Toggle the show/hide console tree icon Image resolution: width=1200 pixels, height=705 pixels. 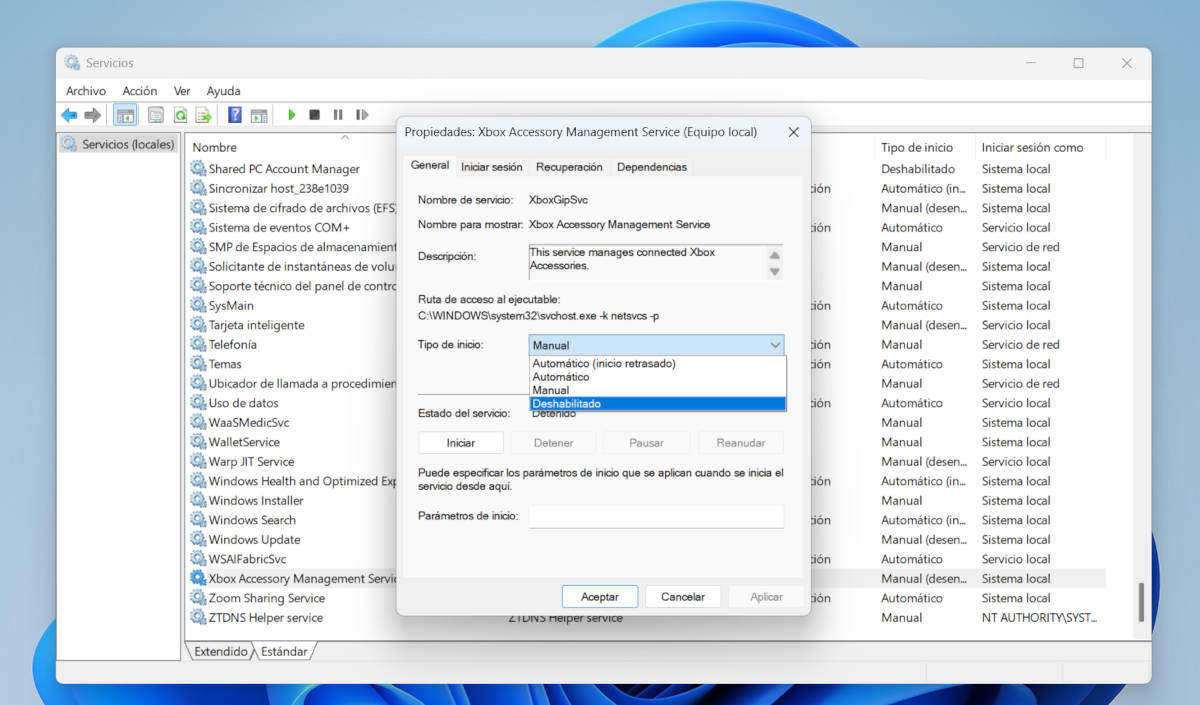click(x=125, y=115)
